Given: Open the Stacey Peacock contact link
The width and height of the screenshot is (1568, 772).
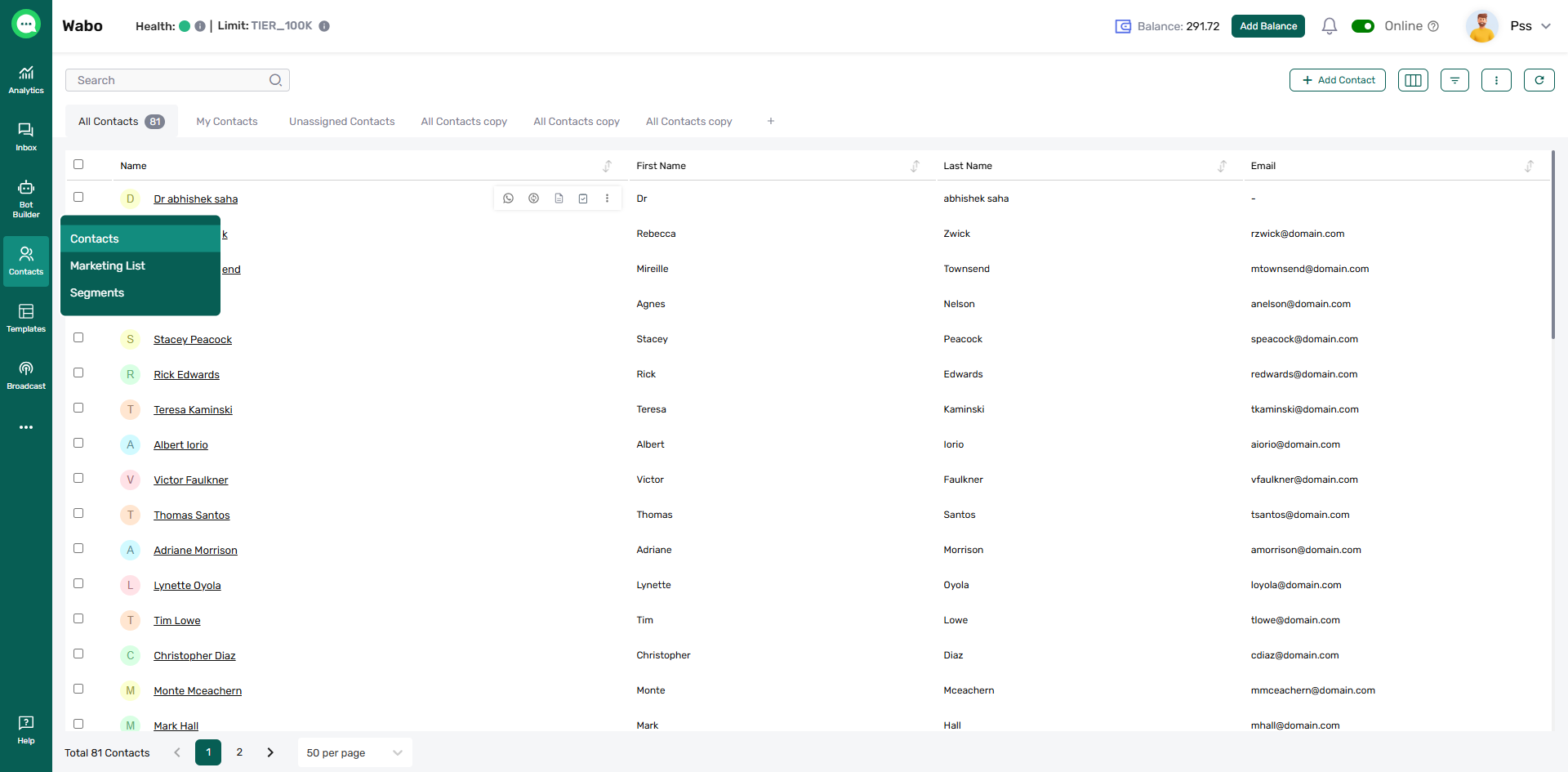Looking at the screenshot, I should pyautogui.click(x=193, y=339).
